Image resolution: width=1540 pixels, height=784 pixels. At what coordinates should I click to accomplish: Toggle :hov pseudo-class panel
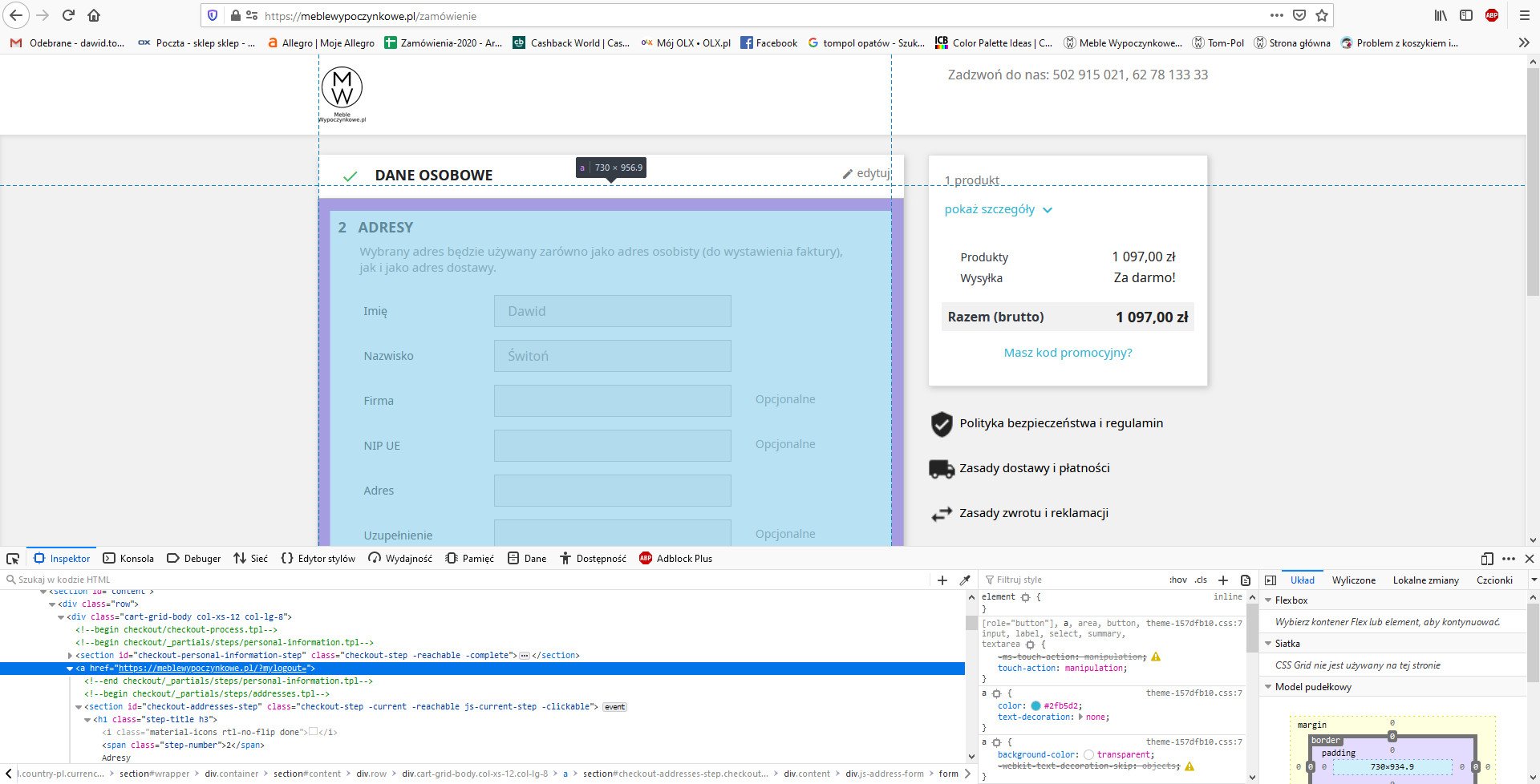click(x=1178, y=580)
